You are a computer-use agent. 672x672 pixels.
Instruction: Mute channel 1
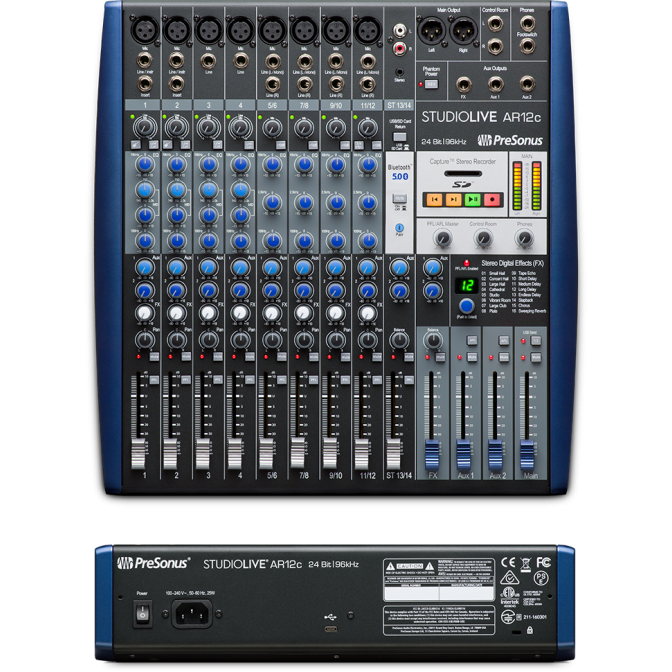(154, 357)
